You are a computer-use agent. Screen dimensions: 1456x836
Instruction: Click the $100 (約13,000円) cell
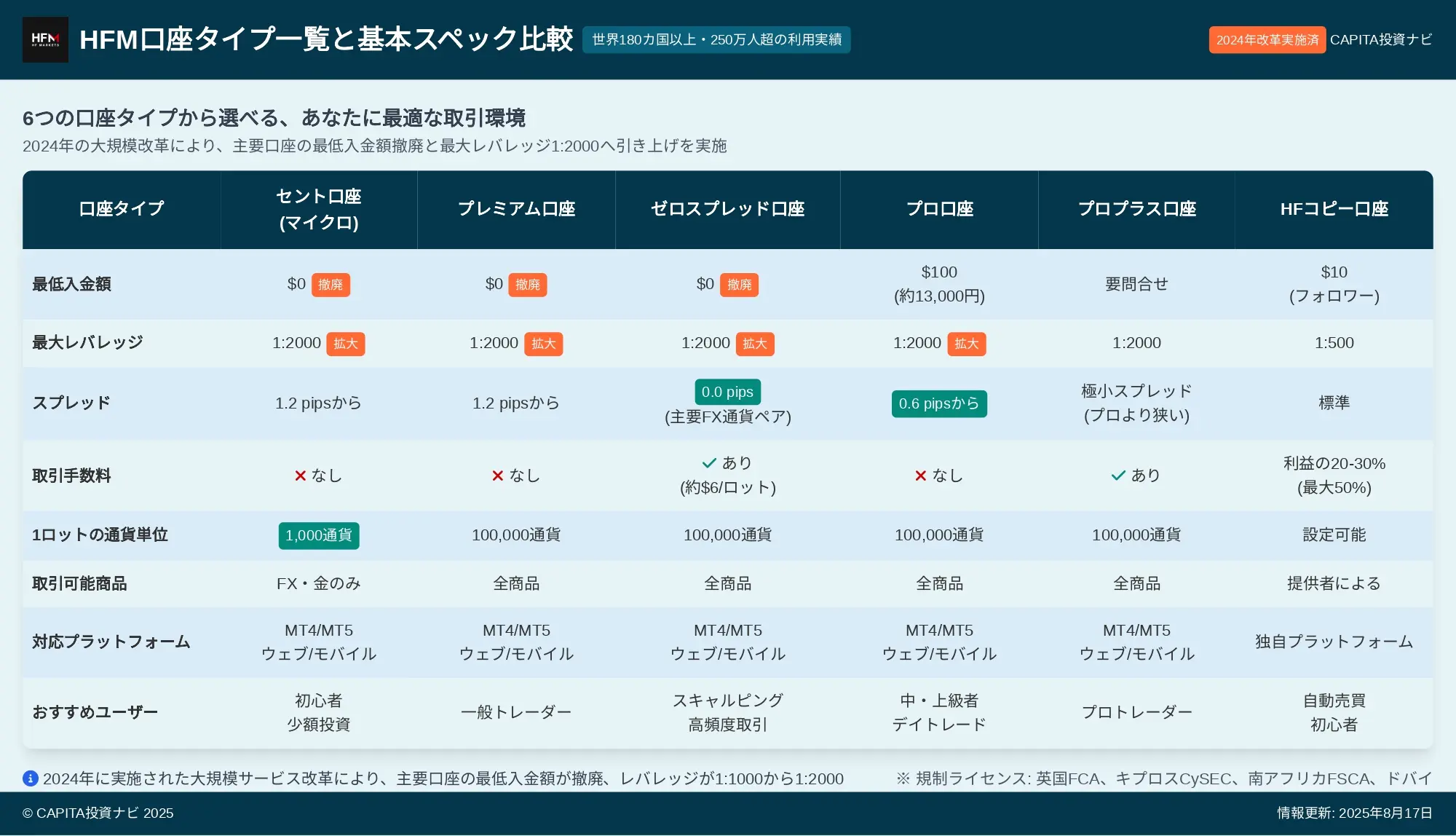click(939, 284)
